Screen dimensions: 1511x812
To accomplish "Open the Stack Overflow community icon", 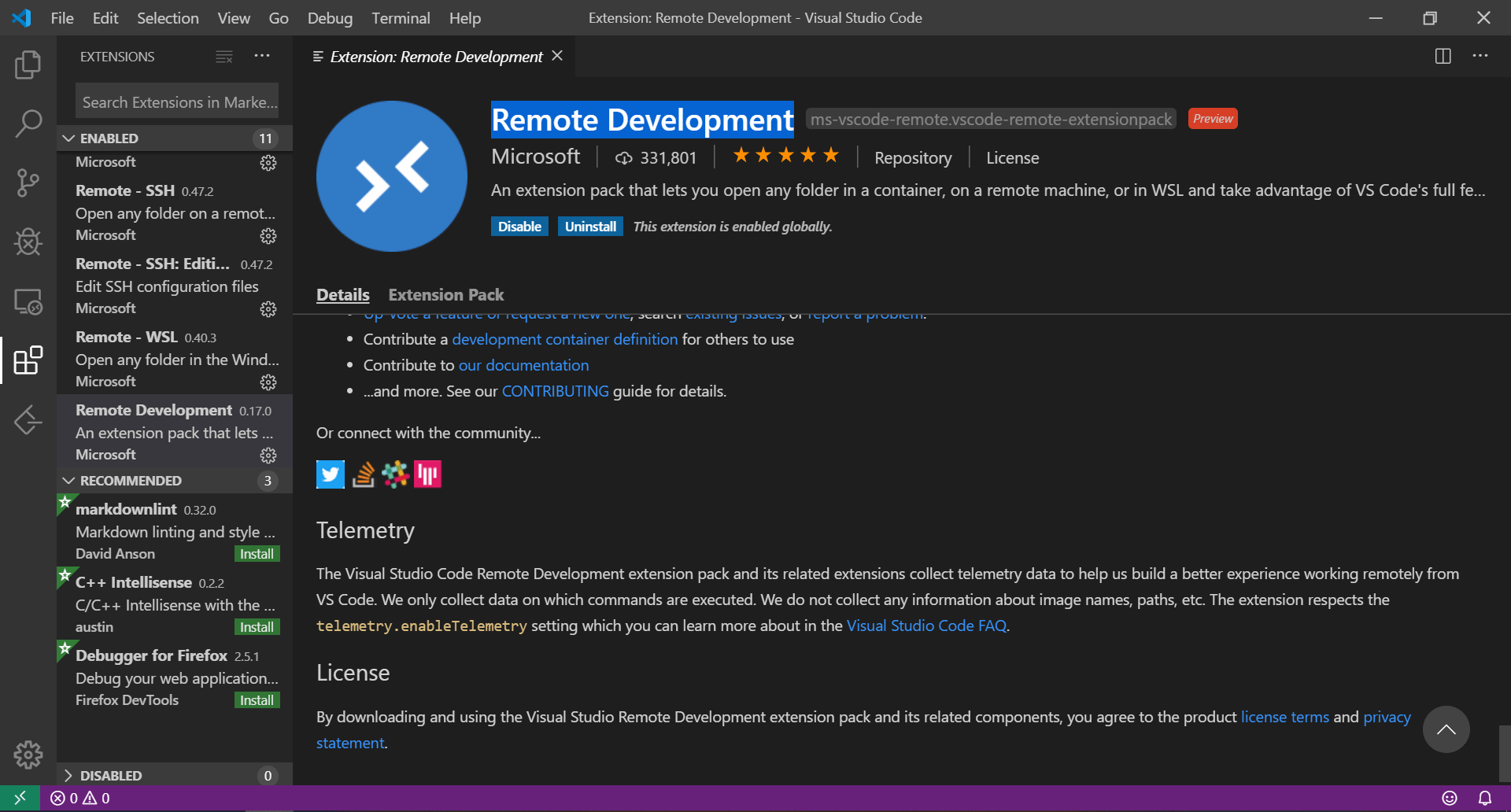I will [363, 474].
